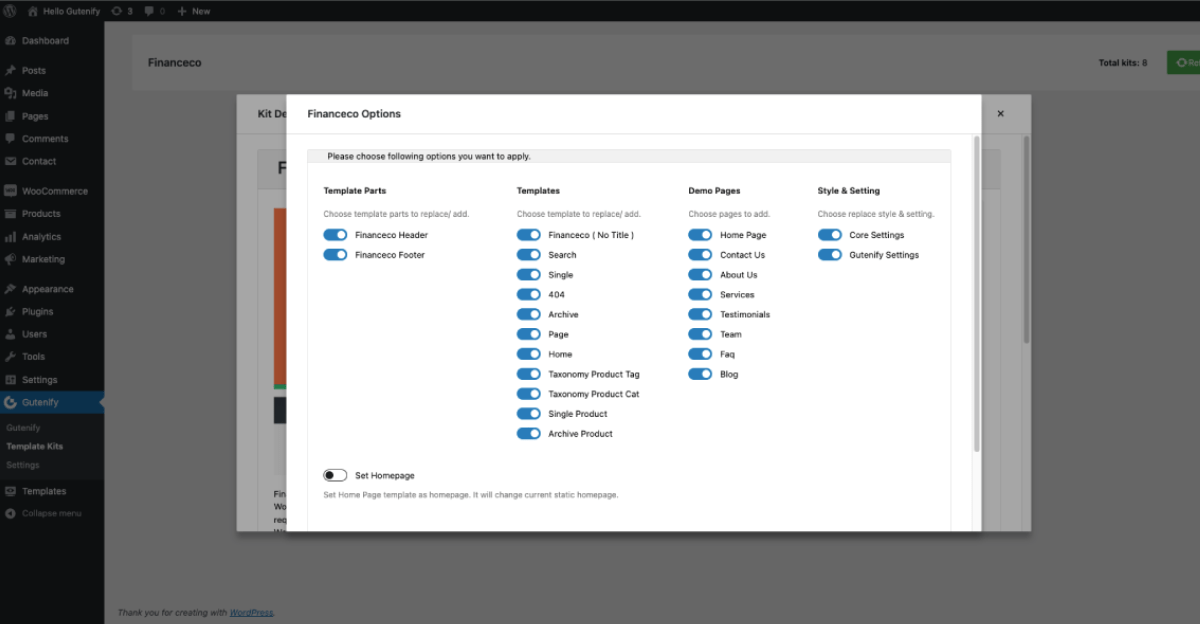Screen dimensions: 1200x624
Task: Click the New plus in admin bar
Action: (182, 11)
